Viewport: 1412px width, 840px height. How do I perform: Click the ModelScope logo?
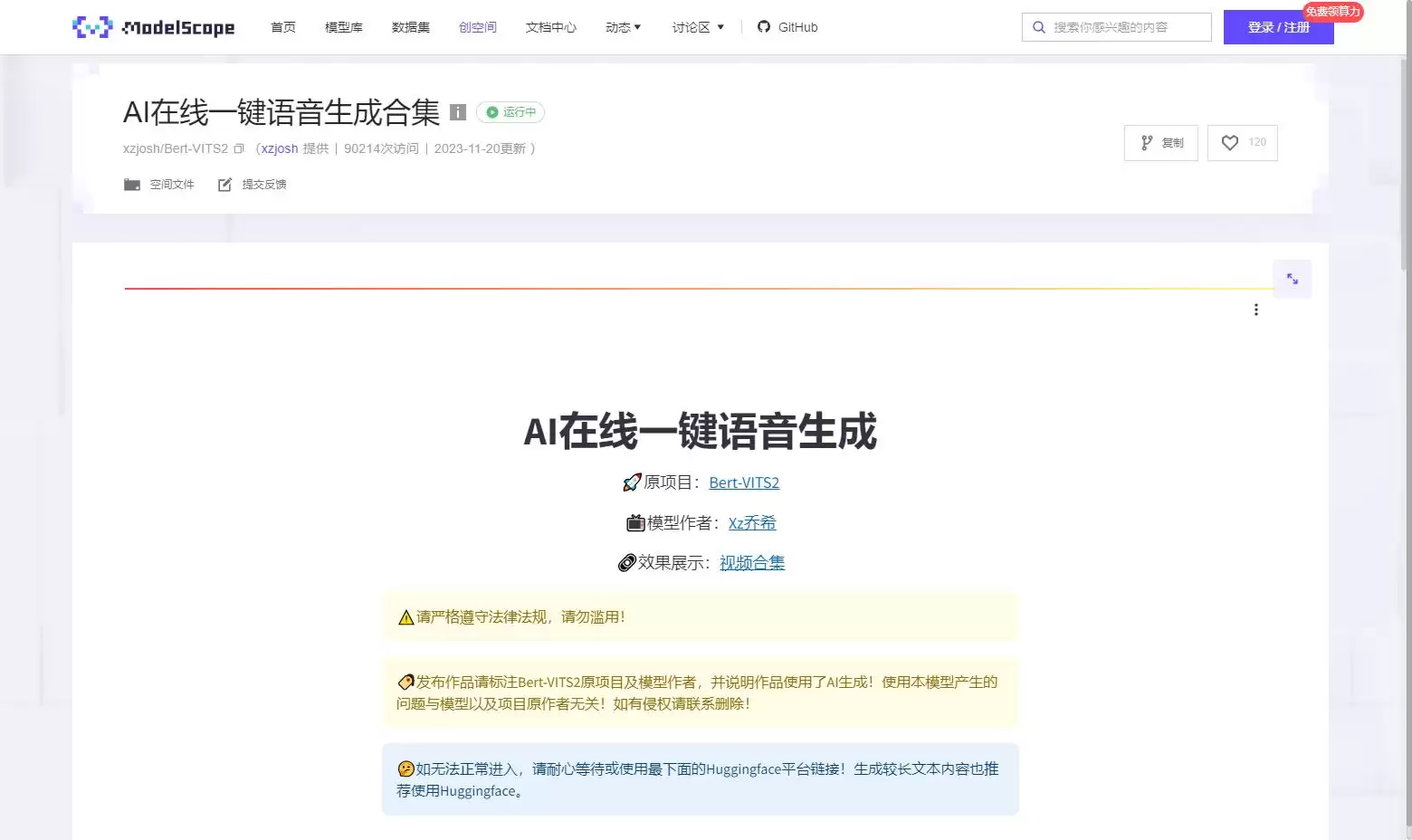153,27
